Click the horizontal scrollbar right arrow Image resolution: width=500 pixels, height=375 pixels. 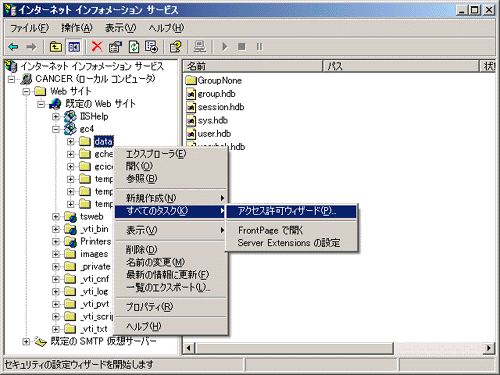pyautogui.click(x=489, y=348)
